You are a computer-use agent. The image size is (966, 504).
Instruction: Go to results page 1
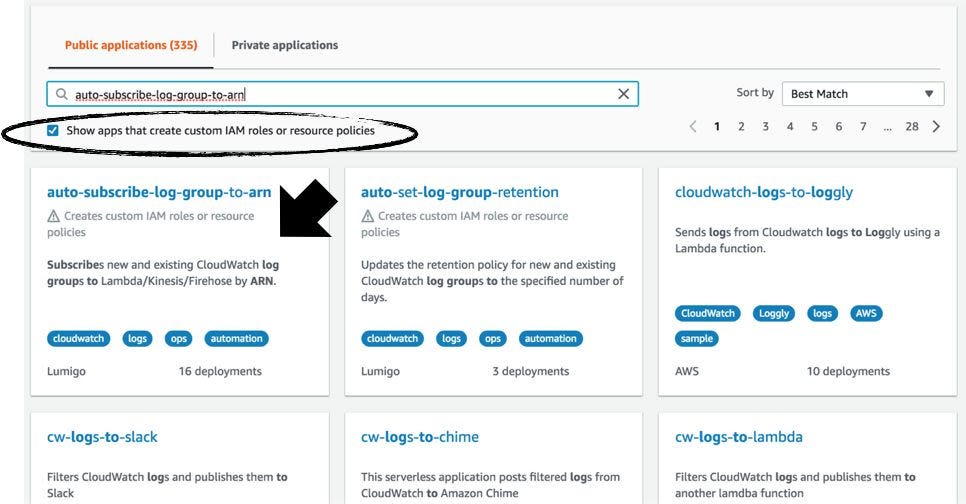tap(717, 126)
